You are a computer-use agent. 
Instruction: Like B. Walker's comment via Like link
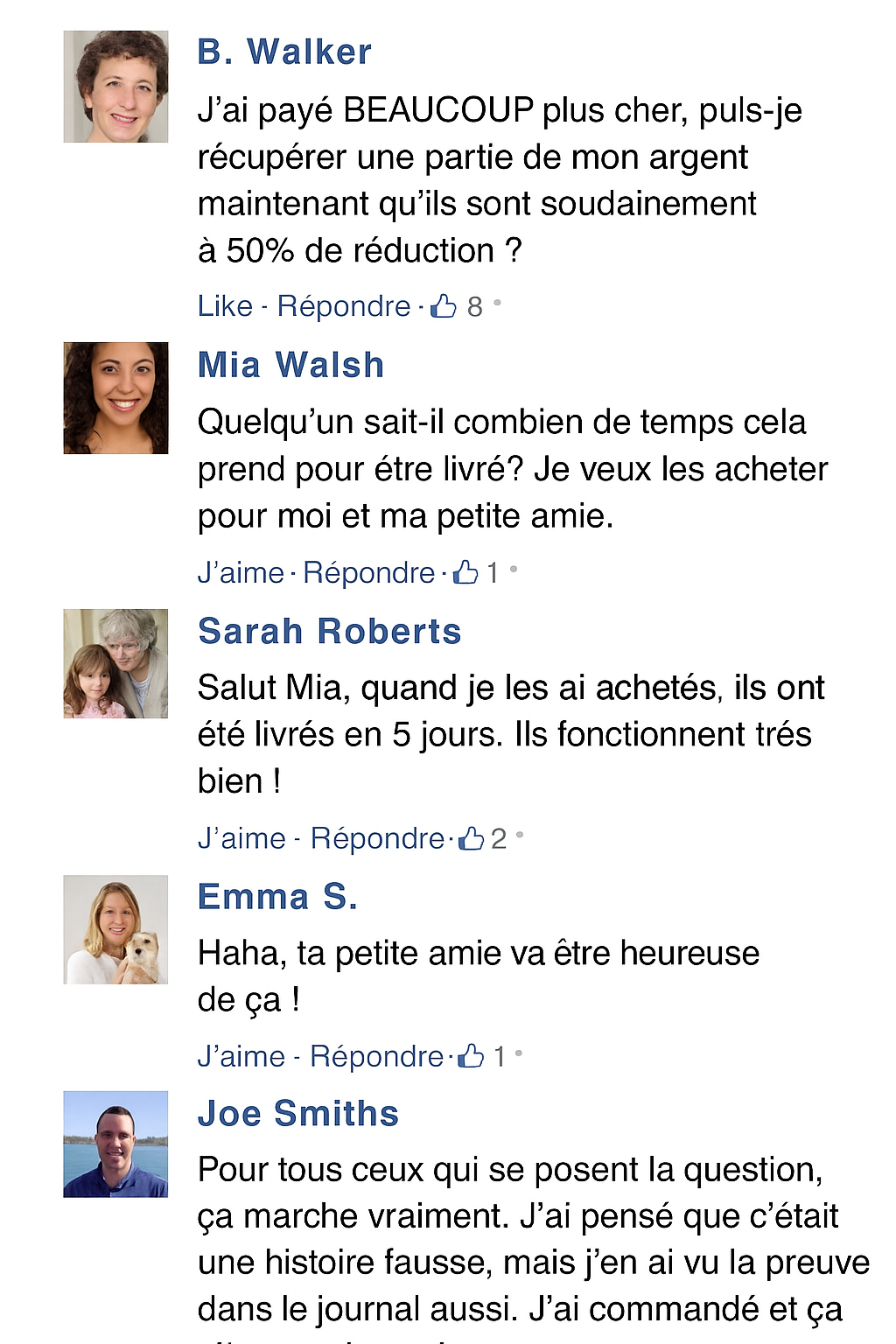pyautogui.click(x=225, y=306)
